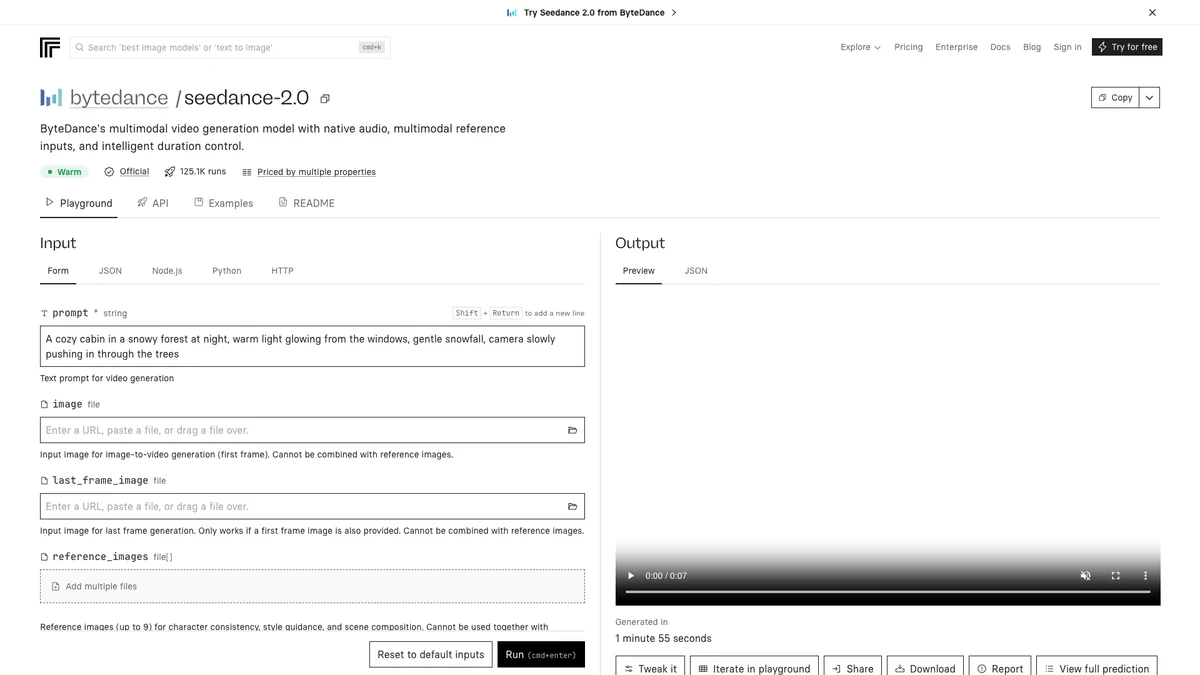Image resolution: width=1200 pixels, height=675 pixels.
Task: Click the Warm status badge
Action: (64, 172)
